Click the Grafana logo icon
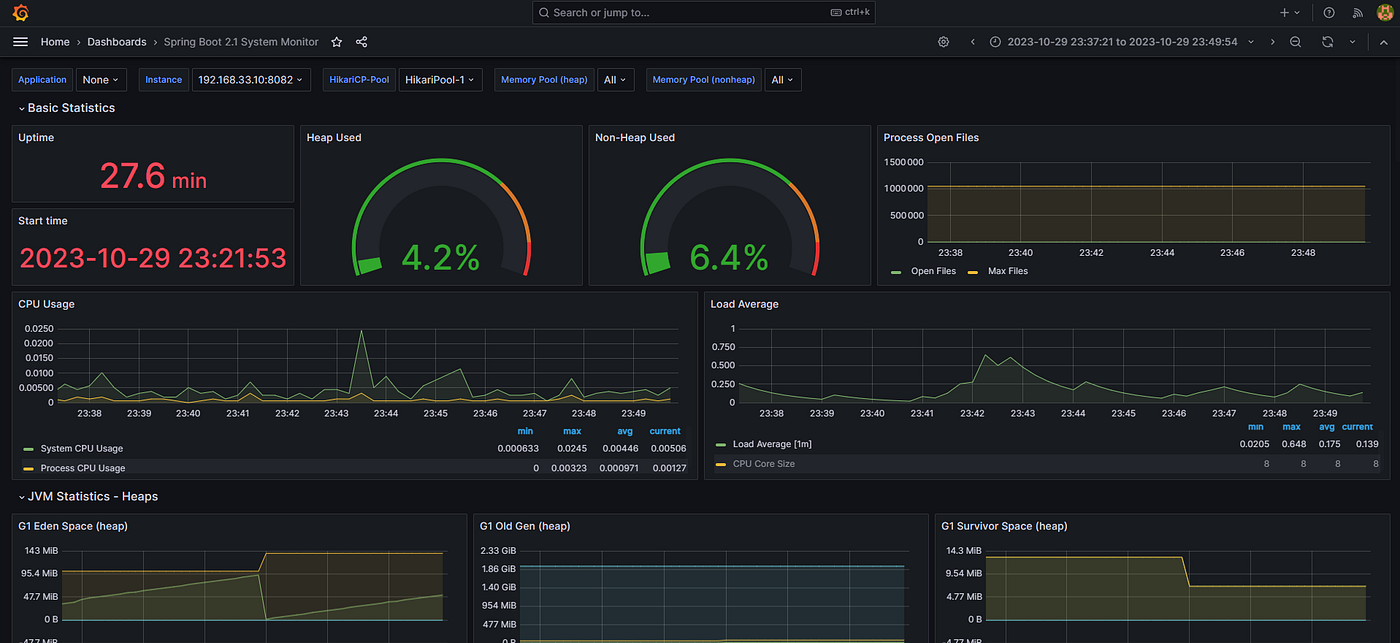 click(20, 13)
